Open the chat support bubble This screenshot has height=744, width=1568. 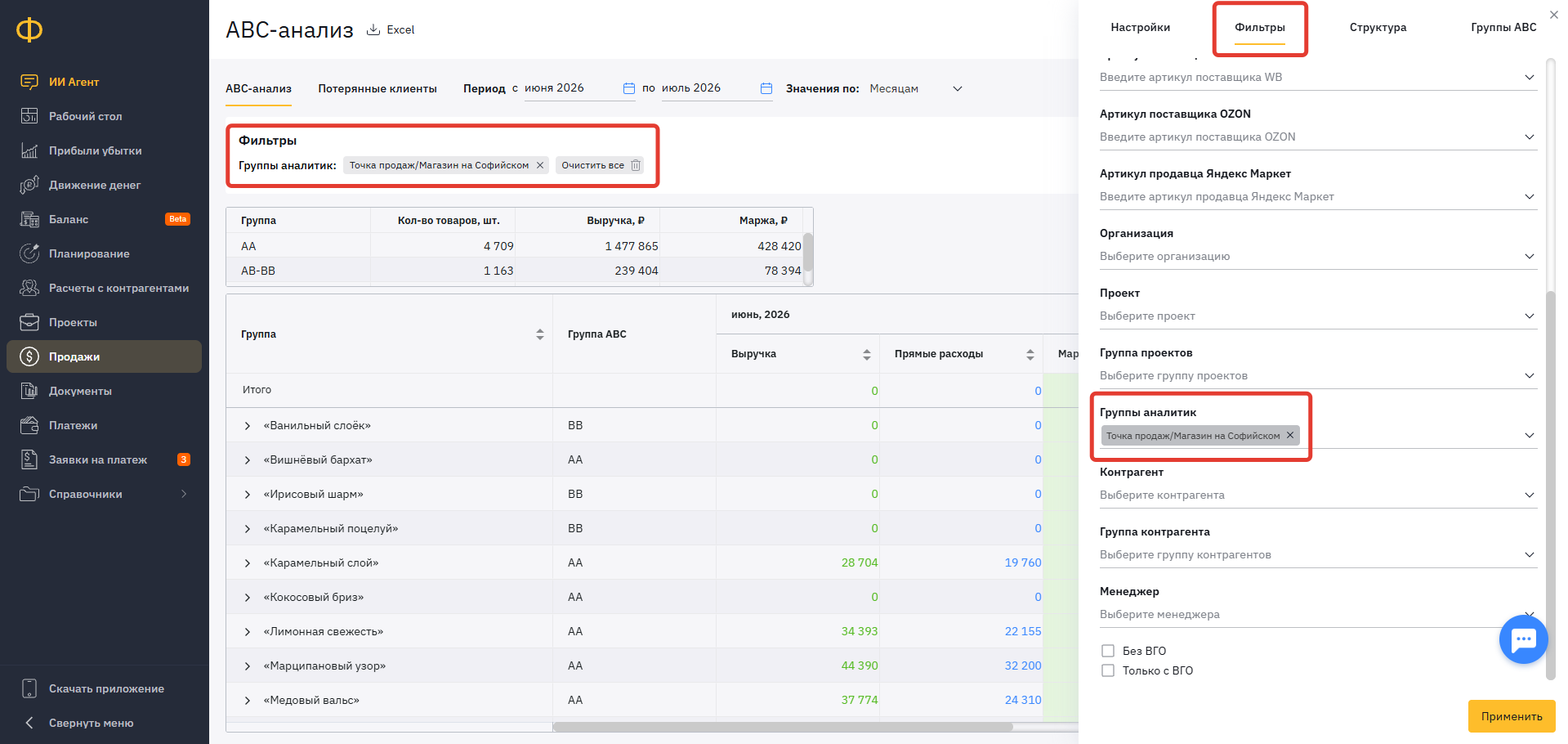(1524, 639)
